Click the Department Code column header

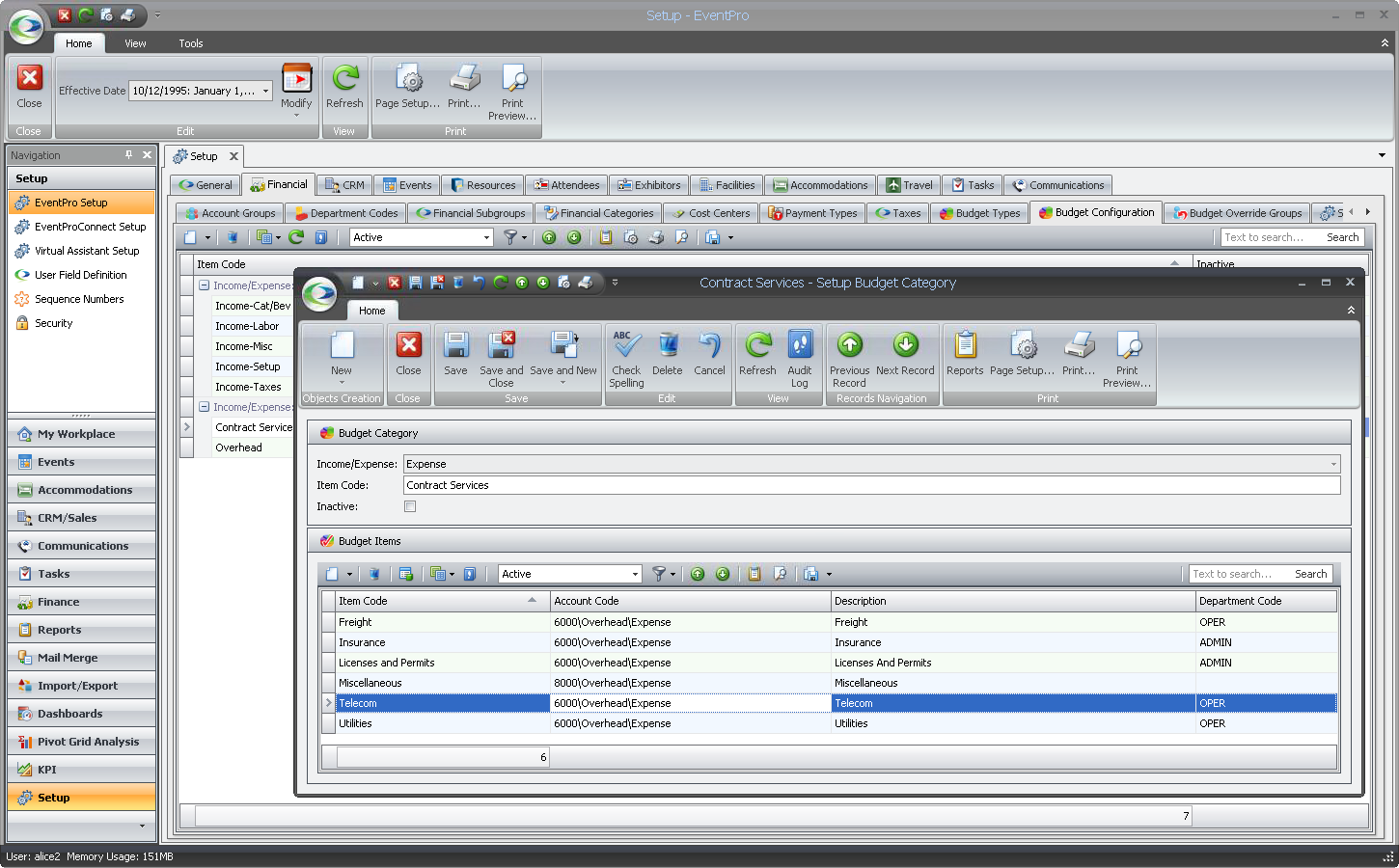[1266, 601]
